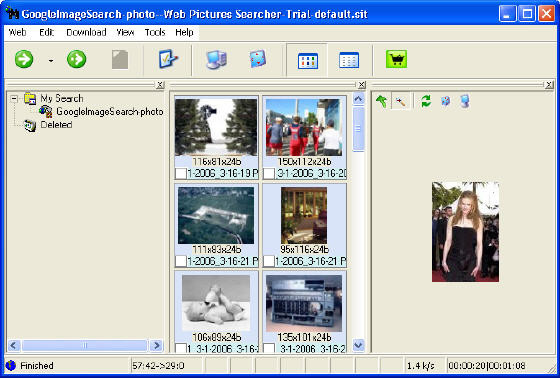The width and height of the screenshot is (560, 378).
Task: Open the Tools menu
Action: [x=155, y=33]
